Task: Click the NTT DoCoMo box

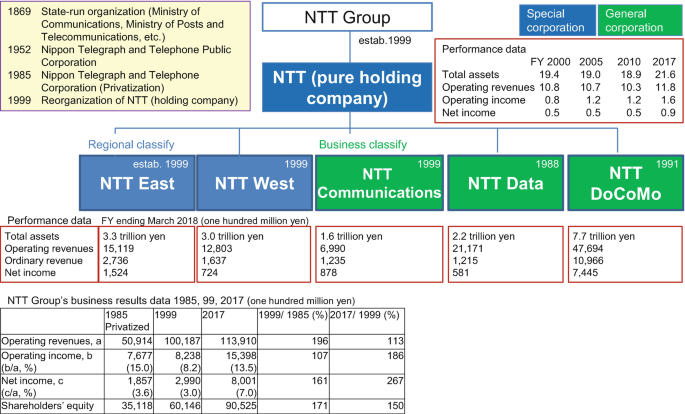Action: tap(626, 183)
